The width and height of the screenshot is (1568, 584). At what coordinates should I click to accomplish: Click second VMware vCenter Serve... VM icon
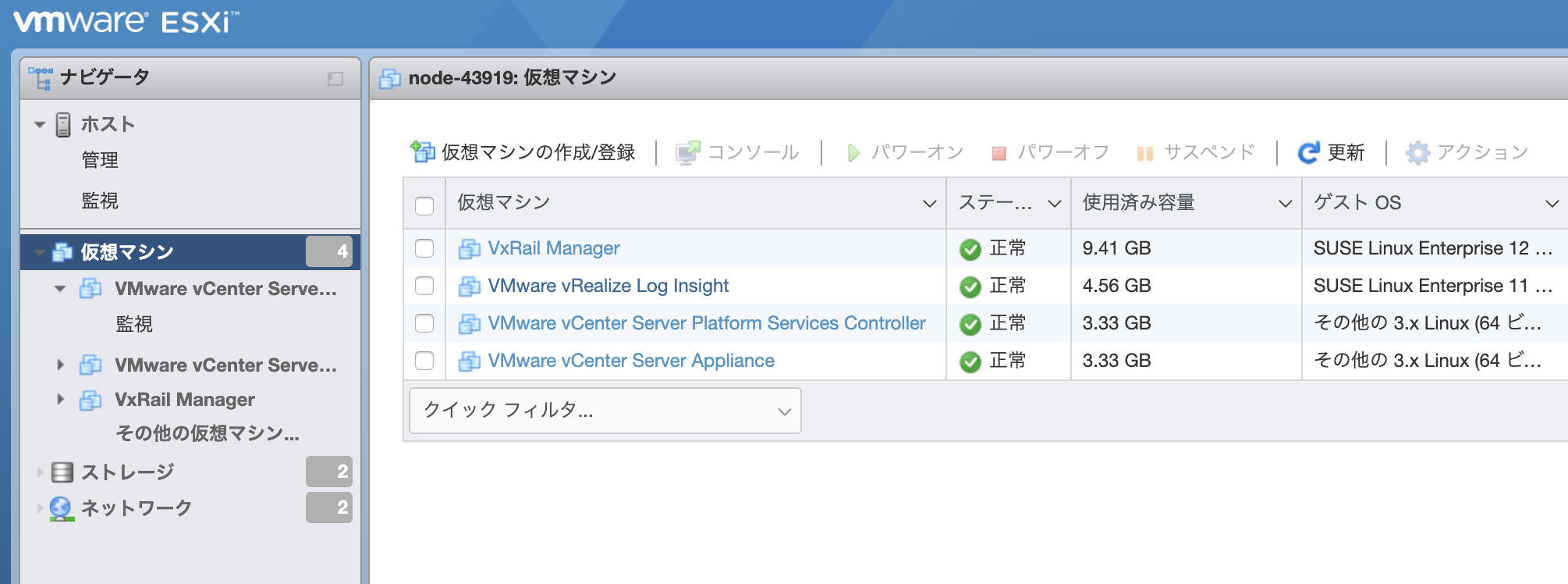tap(90, 365)
